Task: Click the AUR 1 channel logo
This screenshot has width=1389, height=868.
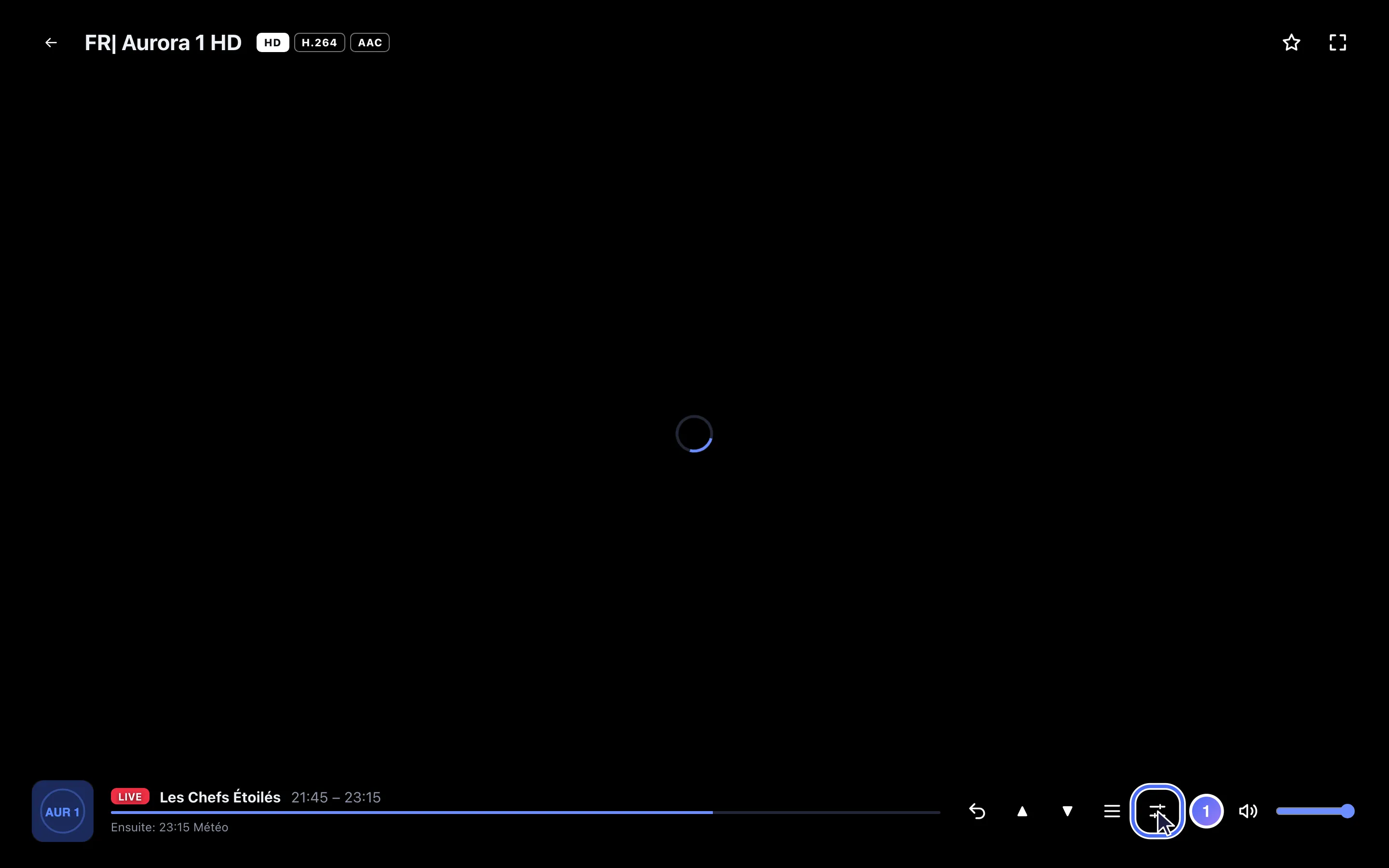Action: (x=63, y=811)
